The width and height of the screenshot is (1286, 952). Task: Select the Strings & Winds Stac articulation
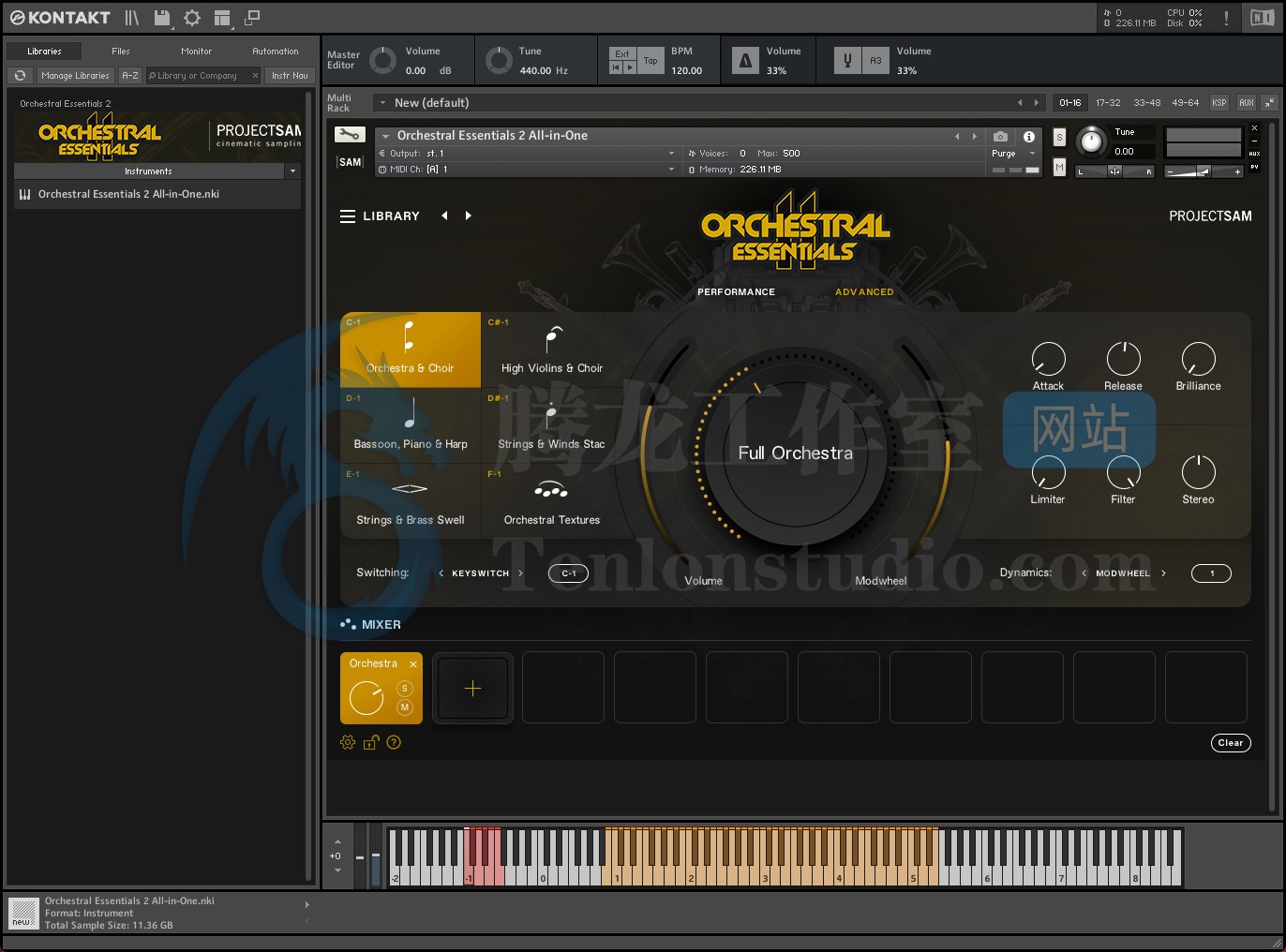tap(552, 426)
